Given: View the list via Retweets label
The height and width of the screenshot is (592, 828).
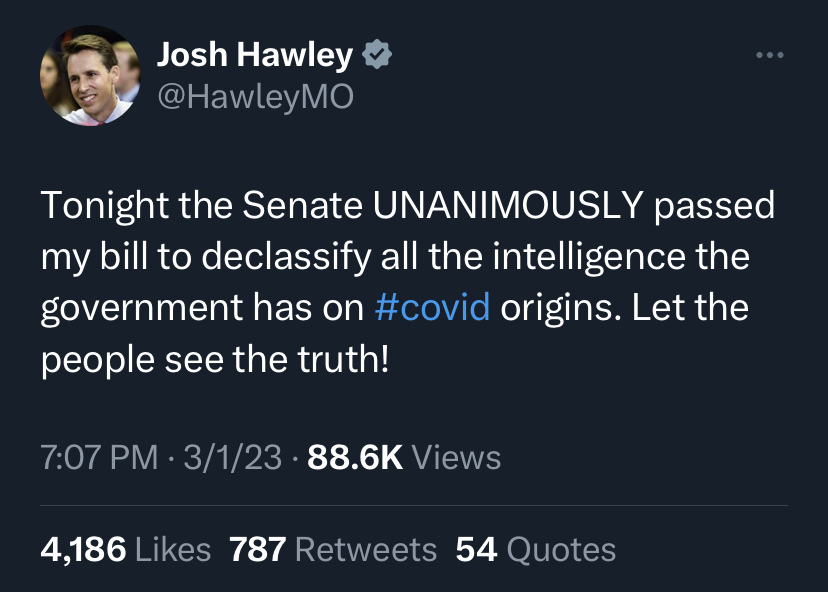Looking at the screenshot, I should point(367,549).
